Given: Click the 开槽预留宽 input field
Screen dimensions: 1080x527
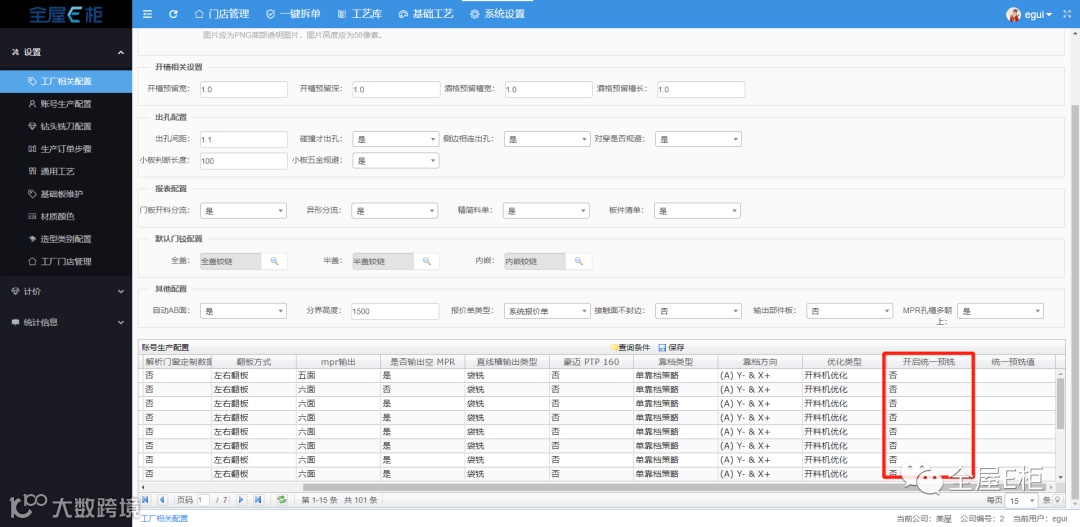Looking at the screenshot, I should click(x=243, y=90).
